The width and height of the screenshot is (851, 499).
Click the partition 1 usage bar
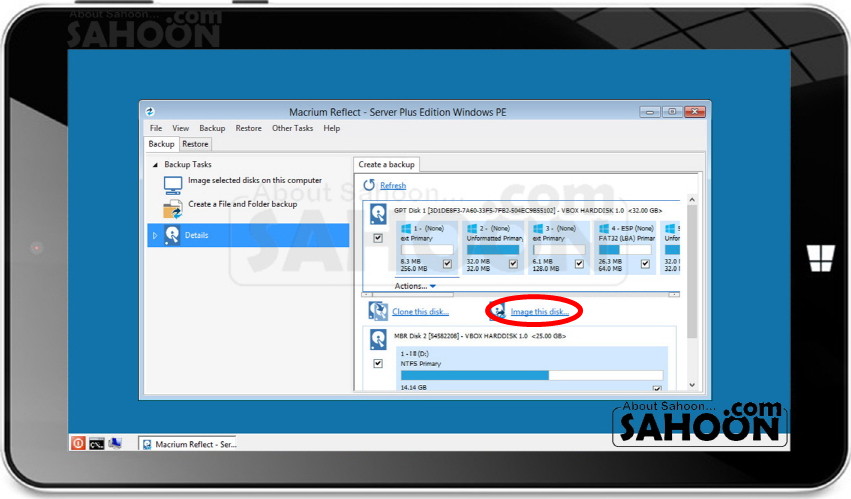coord(427,250)
